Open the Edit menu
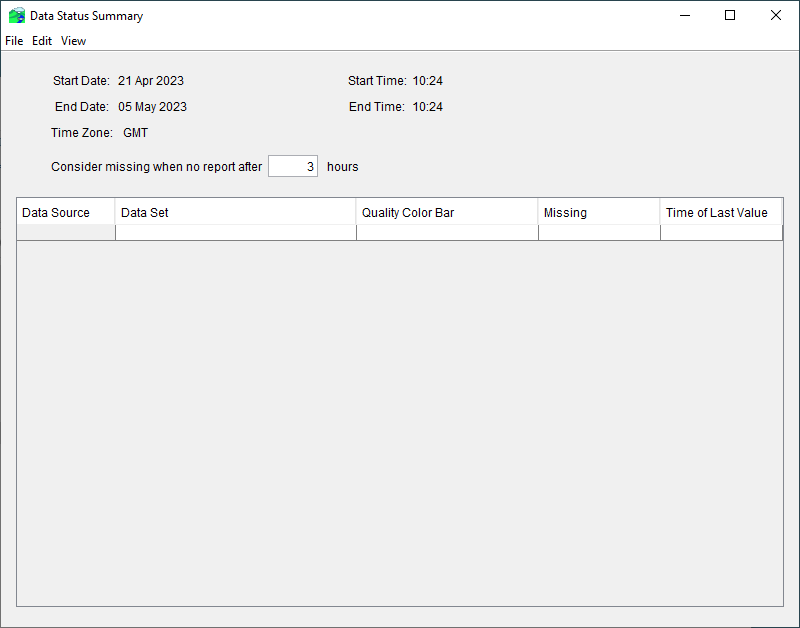 coord(42,41)
